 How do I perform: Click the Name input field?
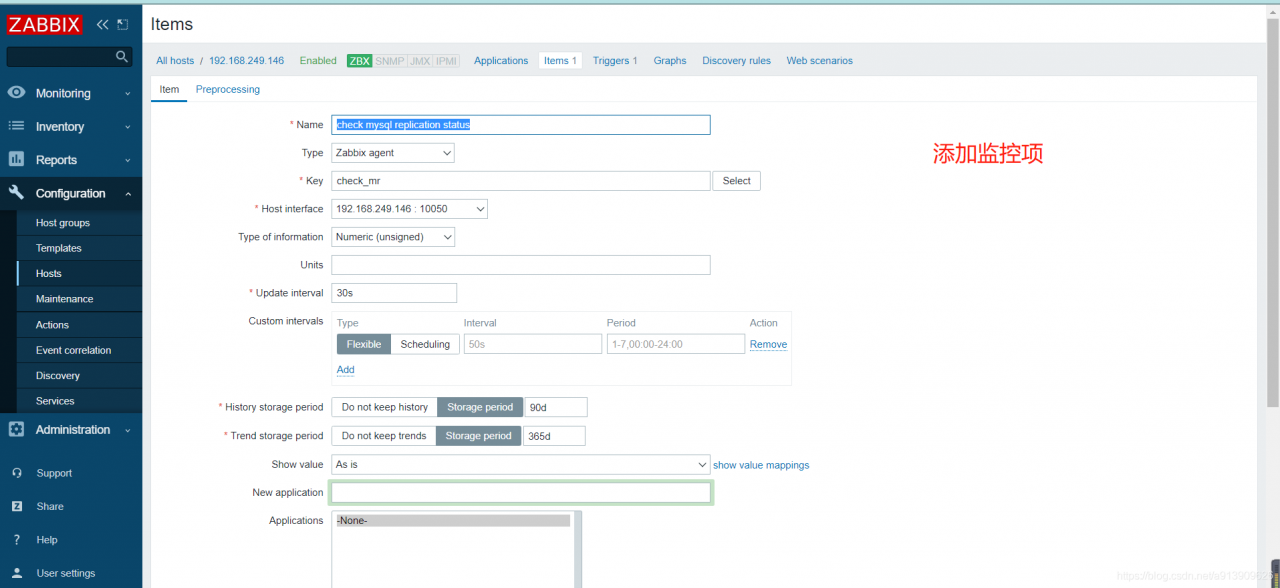point(521,125)
